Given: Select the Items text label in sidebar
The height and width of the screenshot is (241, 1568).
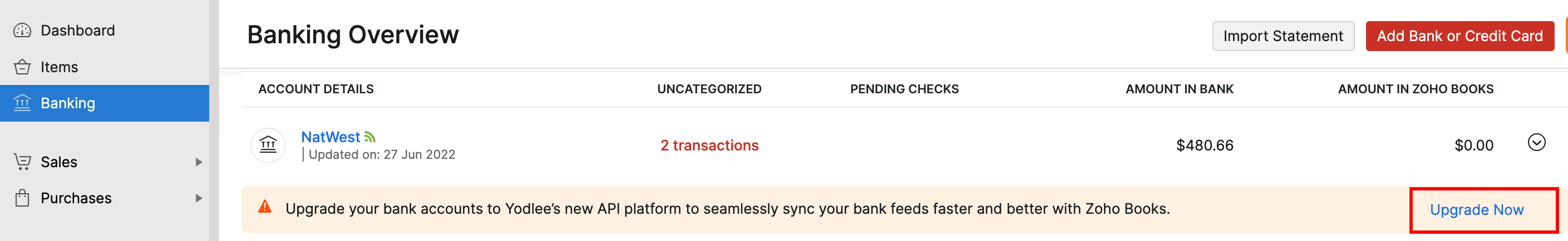Looking at the screenshot, I should point(59,67).
